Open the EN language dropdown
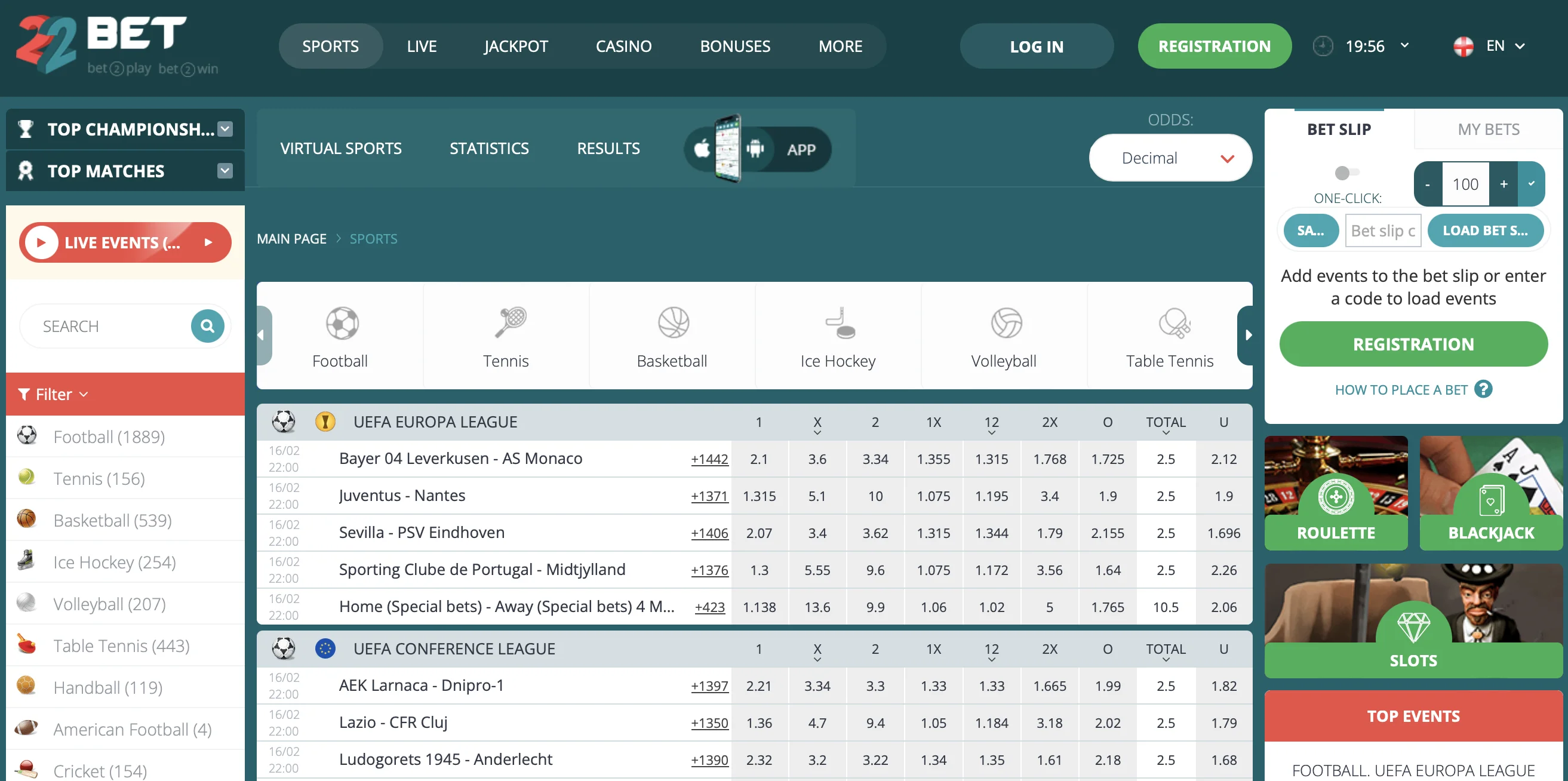Image resolution: width=1568 pixels, height=781 pixels. [x=1506, y=46]
